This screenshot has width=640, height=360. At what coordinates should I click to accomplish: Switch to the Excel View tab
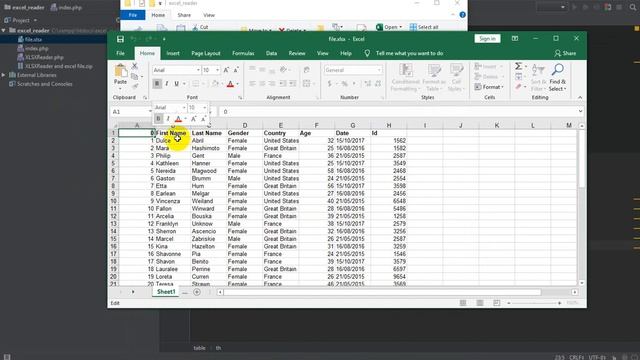322,53
